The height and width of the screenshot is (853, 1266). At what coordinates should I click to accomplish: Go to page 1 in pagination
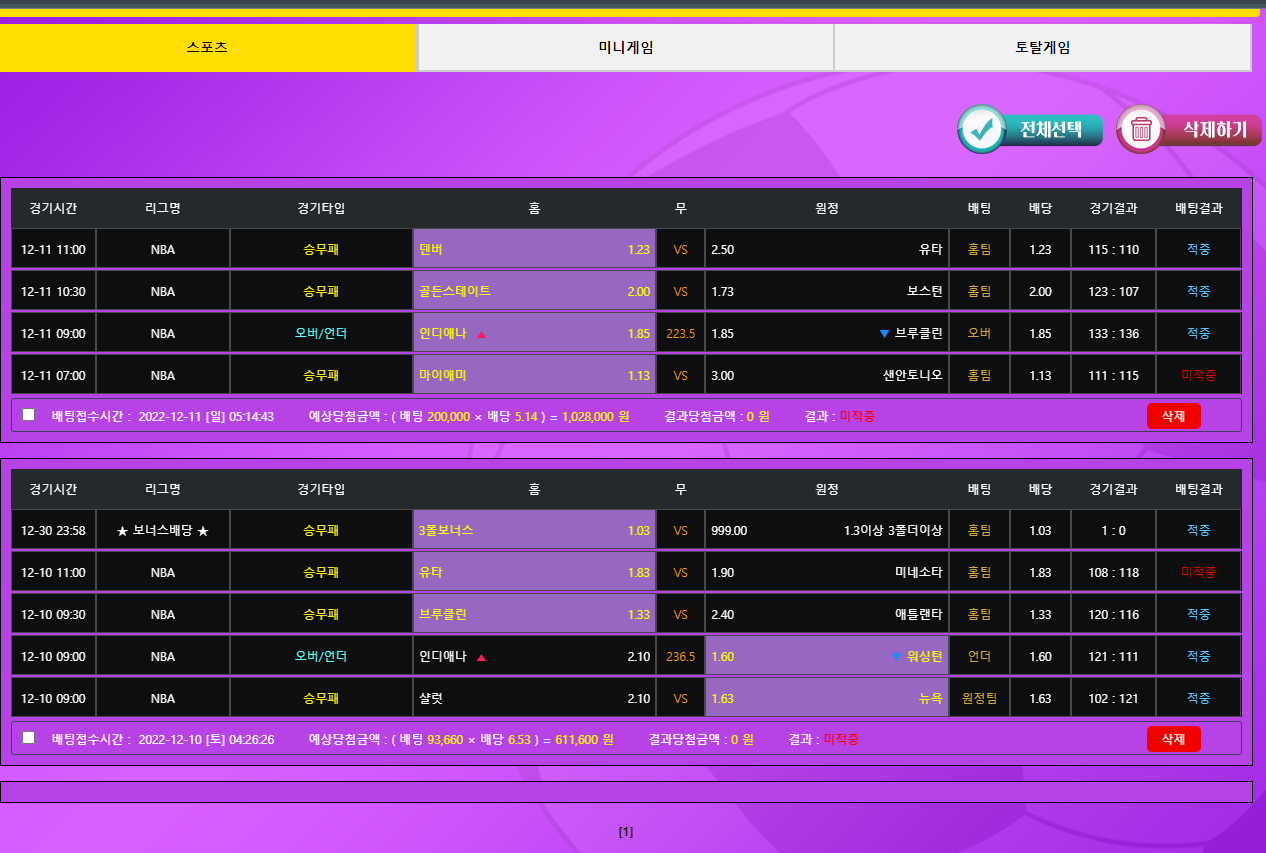[626, 832]
